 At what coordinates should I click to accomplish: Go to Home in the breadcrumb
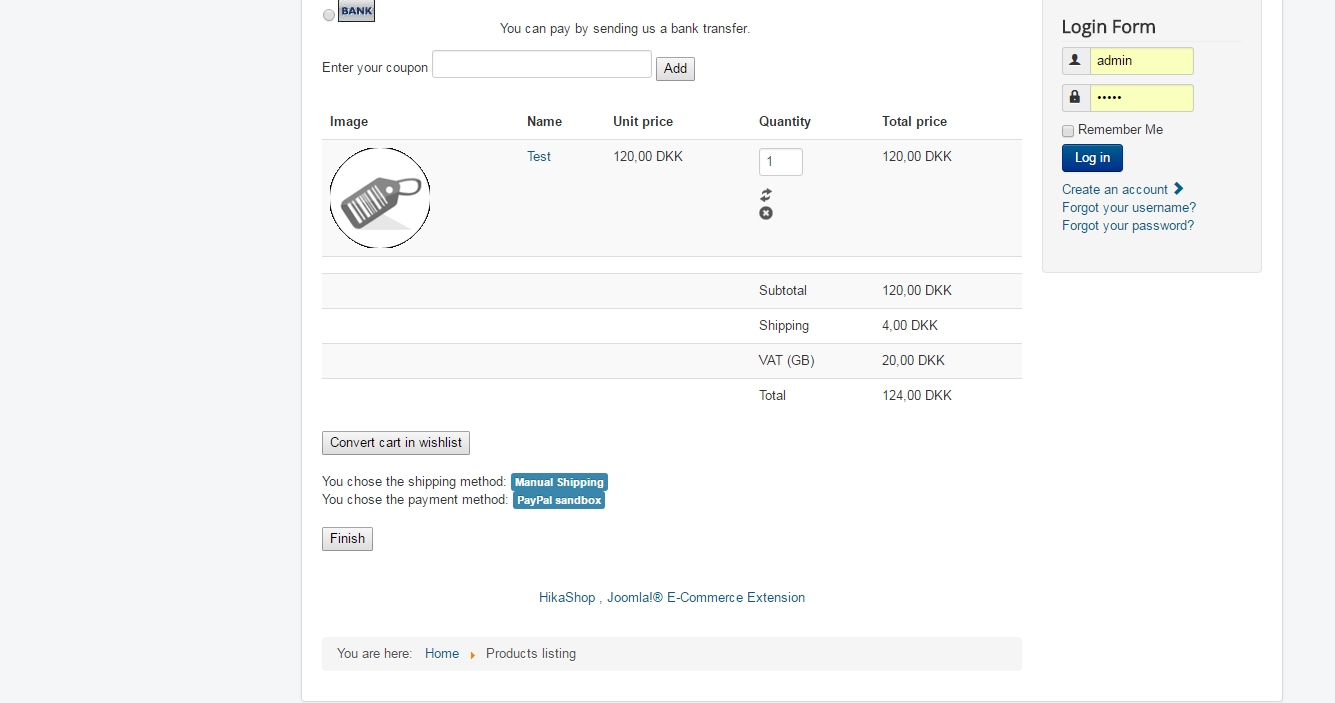(x=442, y=654)
